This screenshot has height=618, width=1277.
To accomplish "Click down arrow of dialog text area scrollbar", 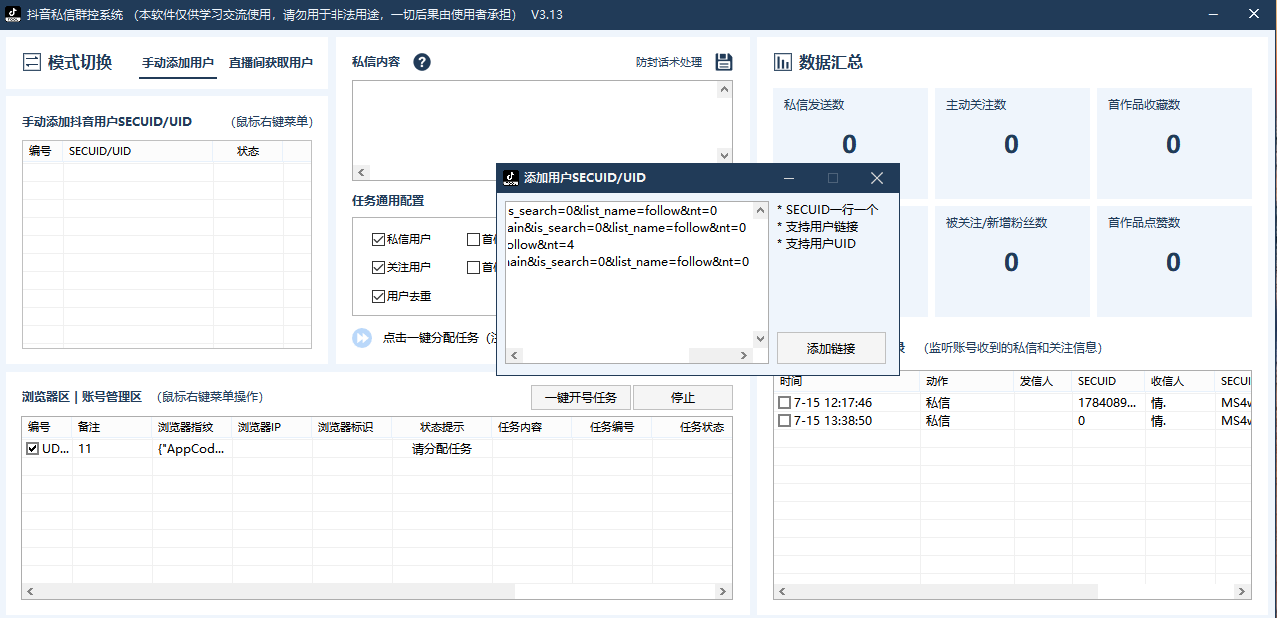I will (x=760, y=340).
